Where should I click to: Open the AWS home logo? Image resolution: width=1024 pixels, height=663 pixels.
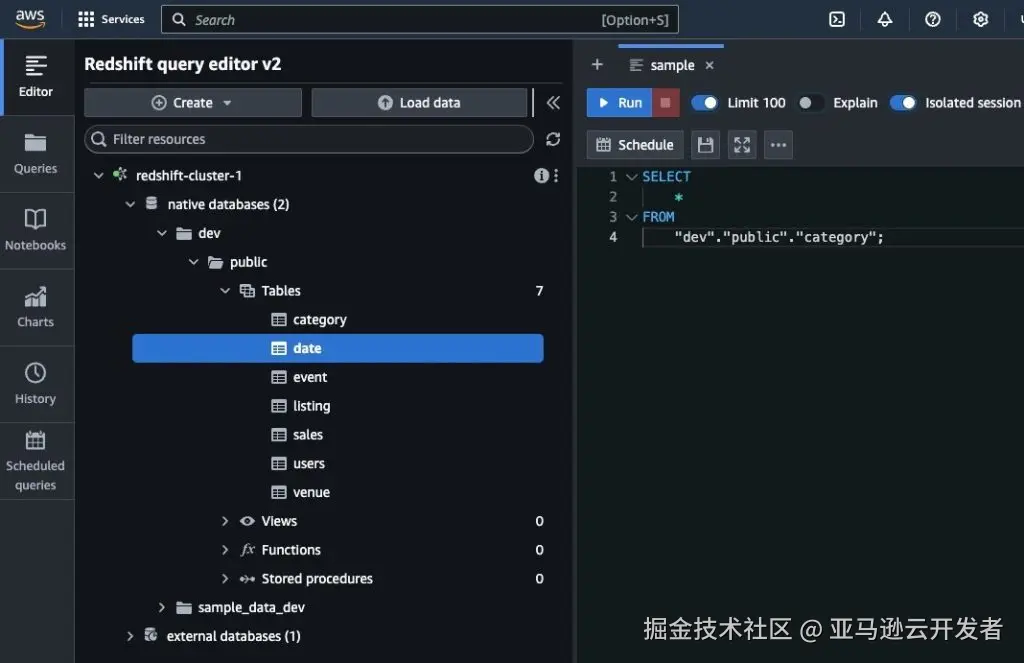click(30, 19)
